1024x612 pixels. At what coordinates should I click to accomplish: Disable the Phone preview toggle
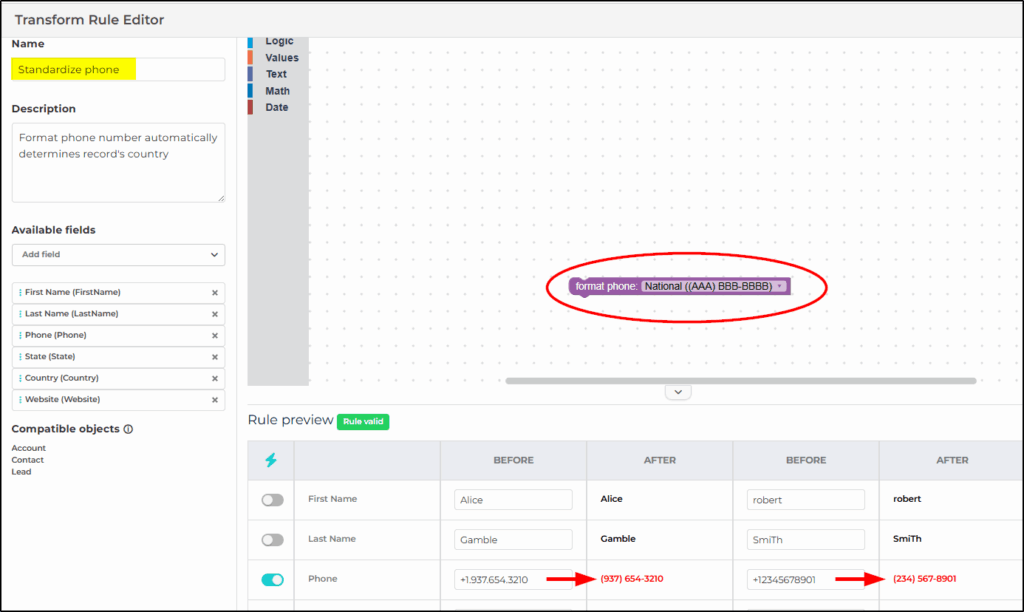(x=272, y=579)
